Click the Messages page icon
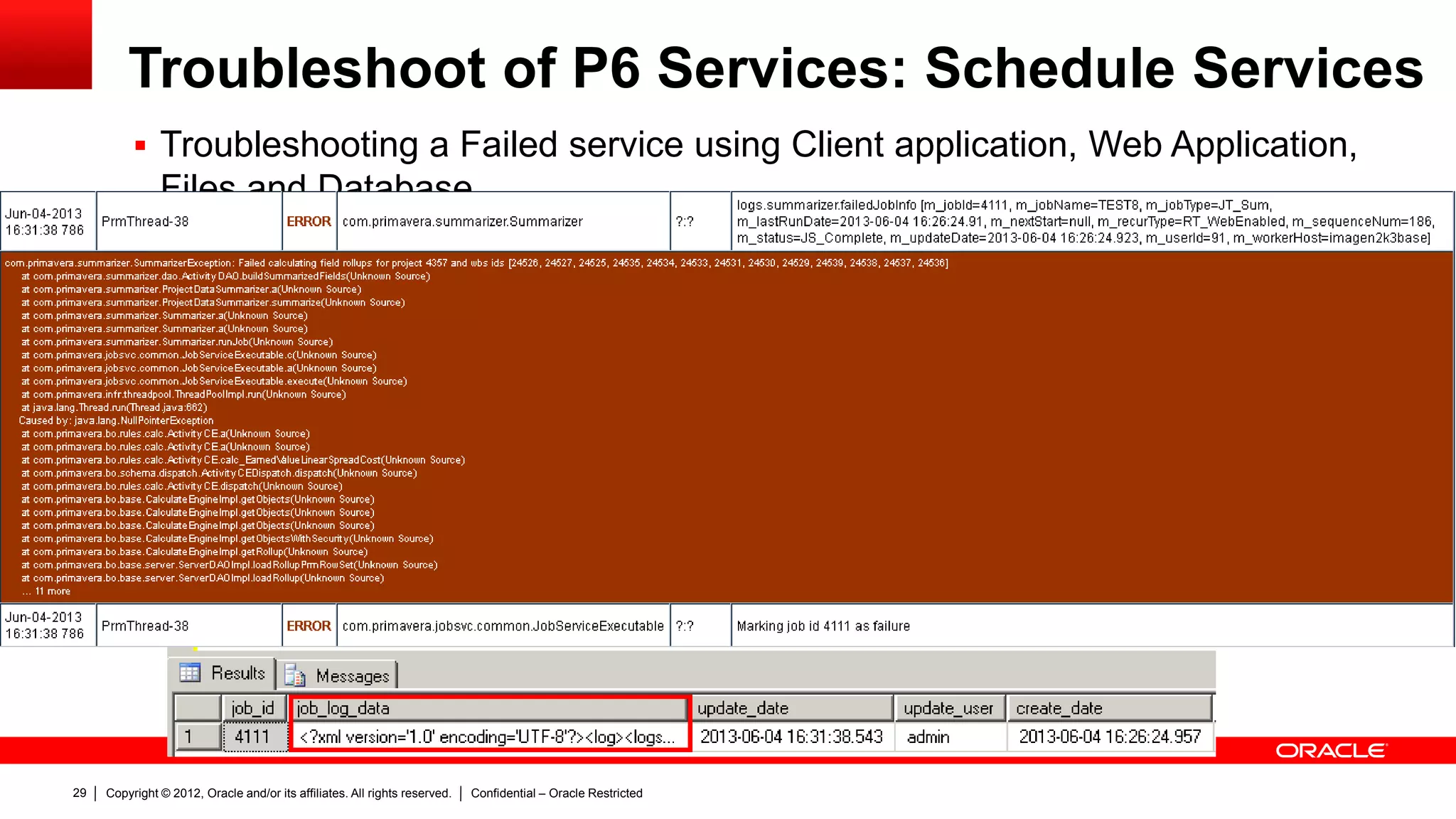This screenshot has height=819, width=1456. point(294,675)
